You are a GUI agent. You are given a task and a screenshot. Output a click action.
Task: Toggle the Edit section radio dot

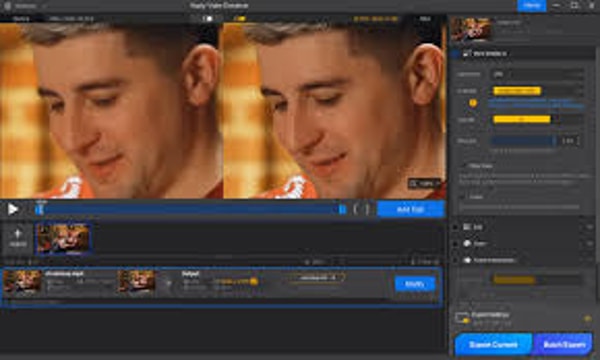pyautogui.click(x=455, y=227)
